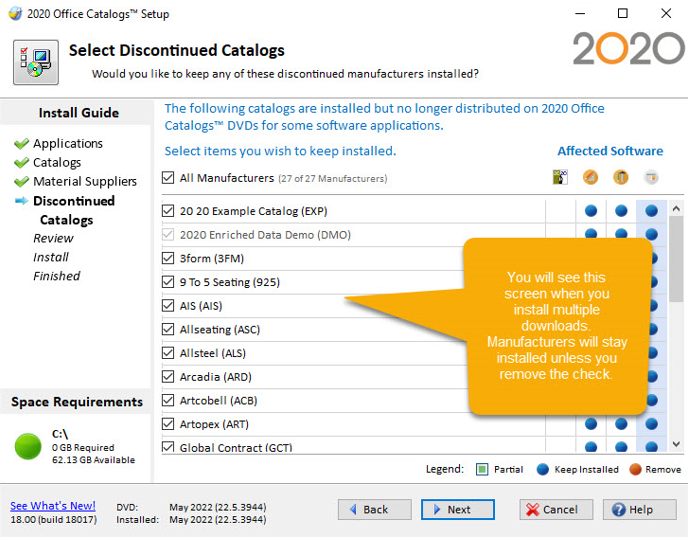
Task: Click the Keep Installed legend blue dot
Action: (x=543, y=469)
